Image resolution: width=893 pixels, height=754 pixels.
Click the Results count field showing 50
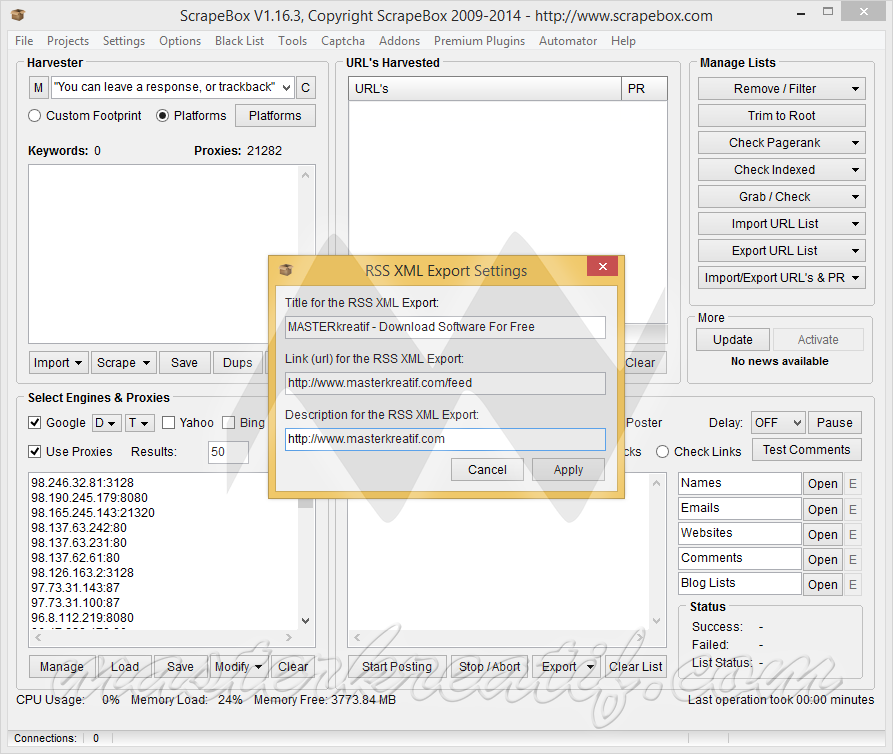(x=228, y=452)
